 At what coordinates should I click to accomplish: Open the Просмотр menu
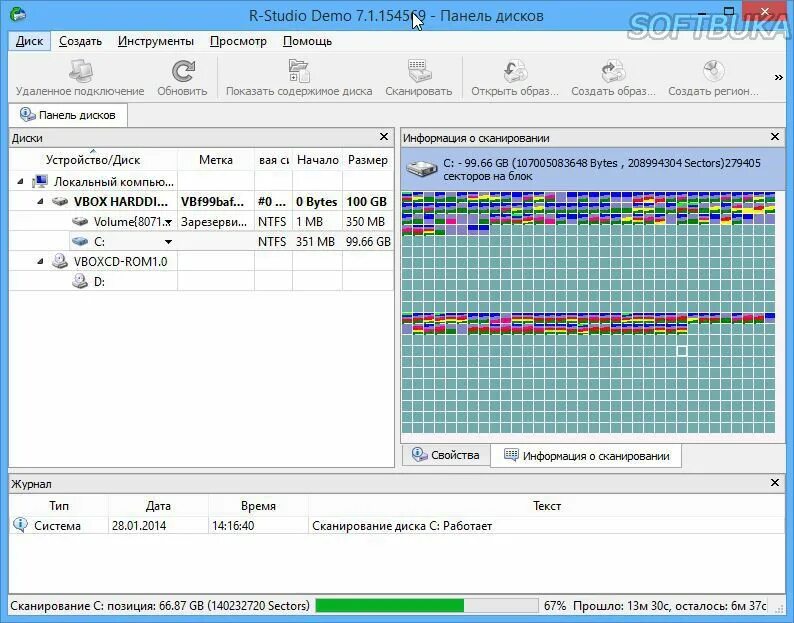click(x=238, y=41)
